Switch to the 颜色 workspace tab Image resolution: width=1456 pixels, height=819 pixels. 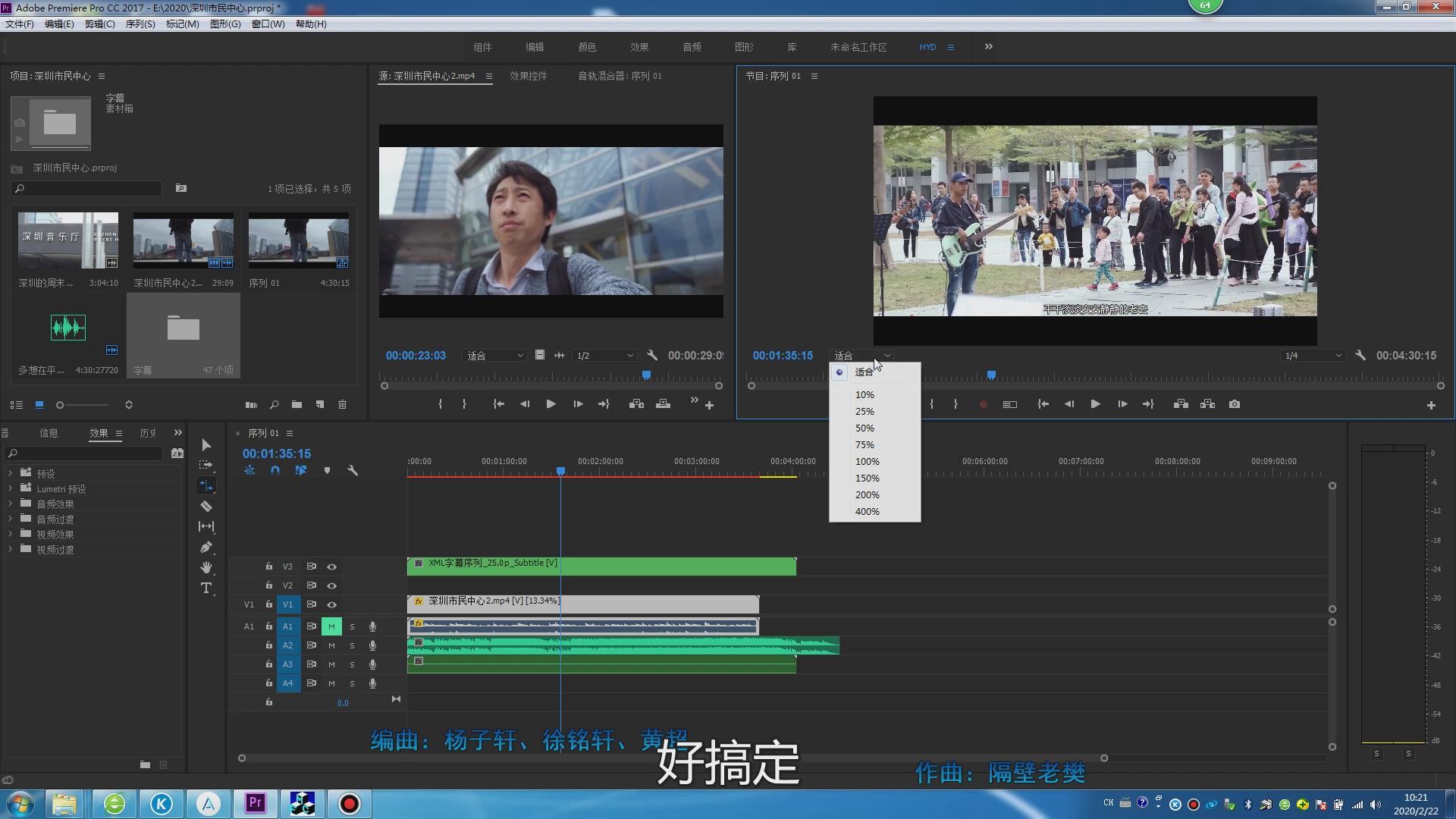(587, 47)
